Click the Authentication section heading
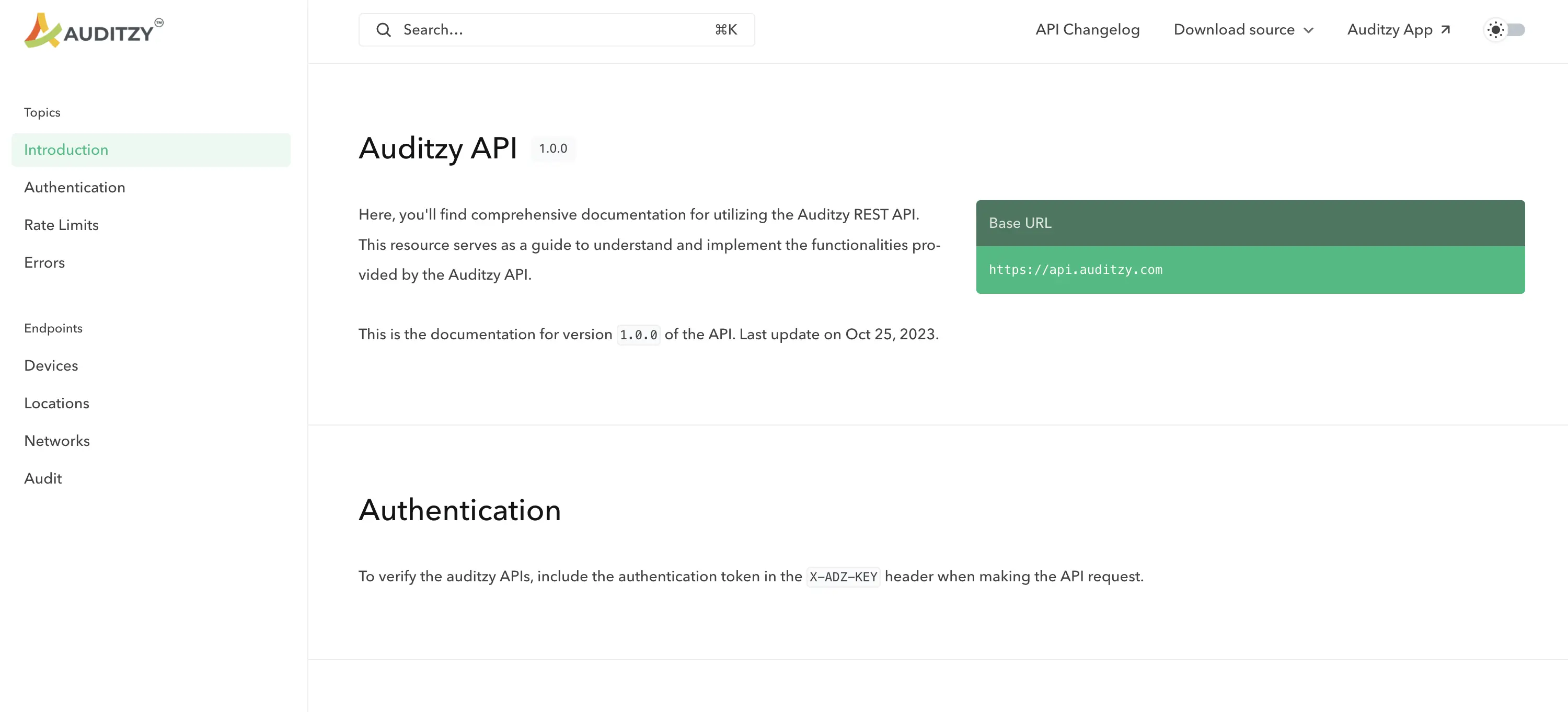 (459, 510)
